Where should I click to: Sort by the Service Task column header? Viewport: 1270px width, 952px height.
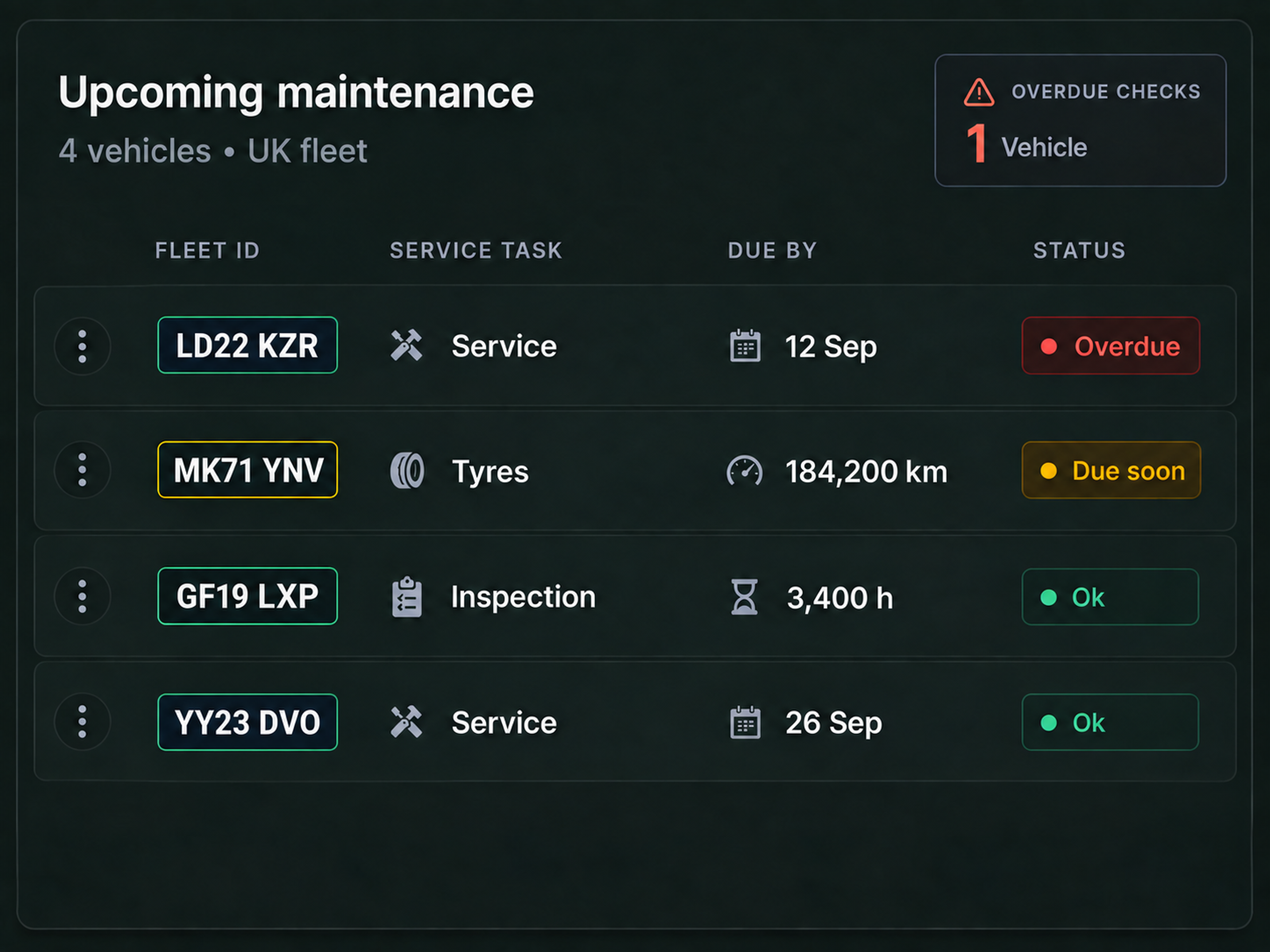coord(476,251)
